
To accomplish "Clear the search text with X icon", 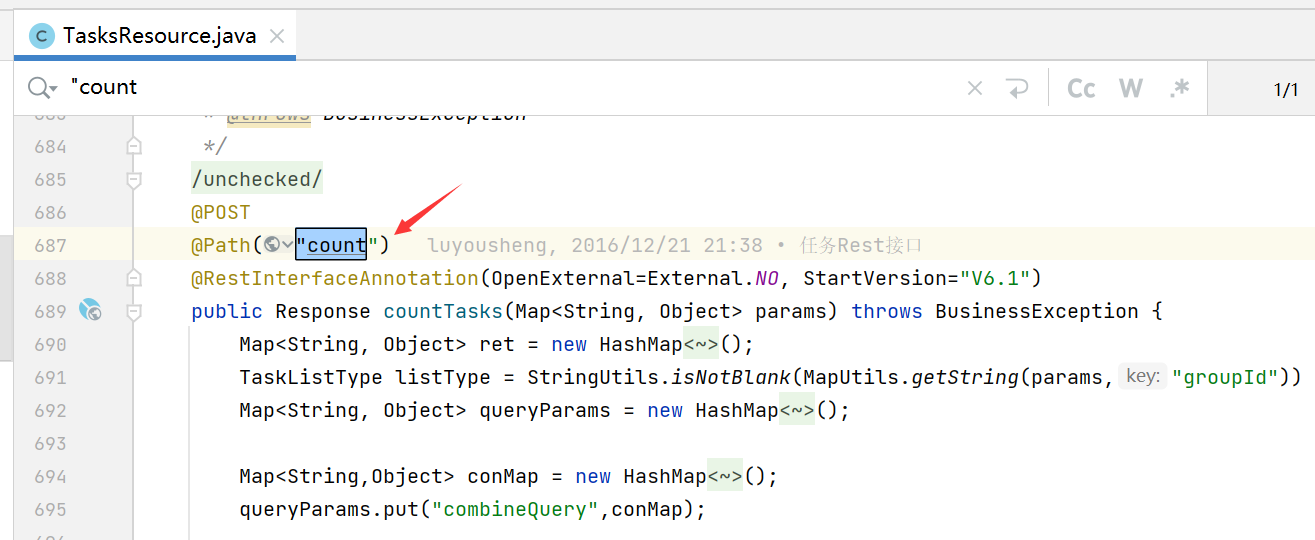I will 975,88.
